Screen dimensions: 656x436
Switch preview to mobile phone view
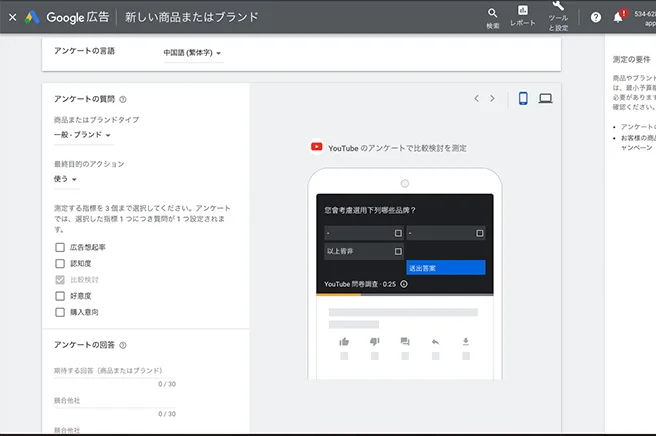523,98
